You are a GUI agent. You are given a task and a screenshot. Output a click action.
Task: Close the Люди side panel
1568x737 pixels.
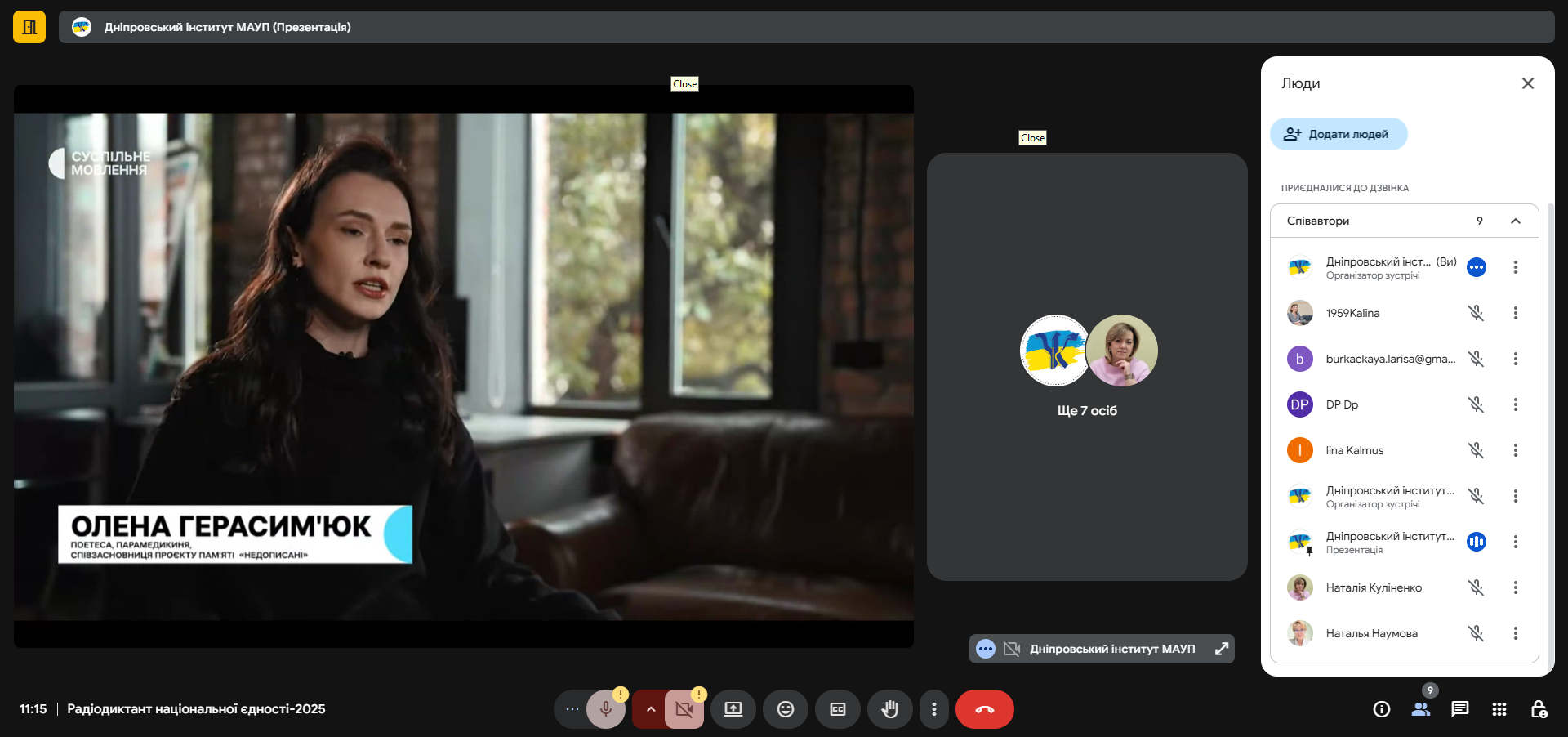1527,83
